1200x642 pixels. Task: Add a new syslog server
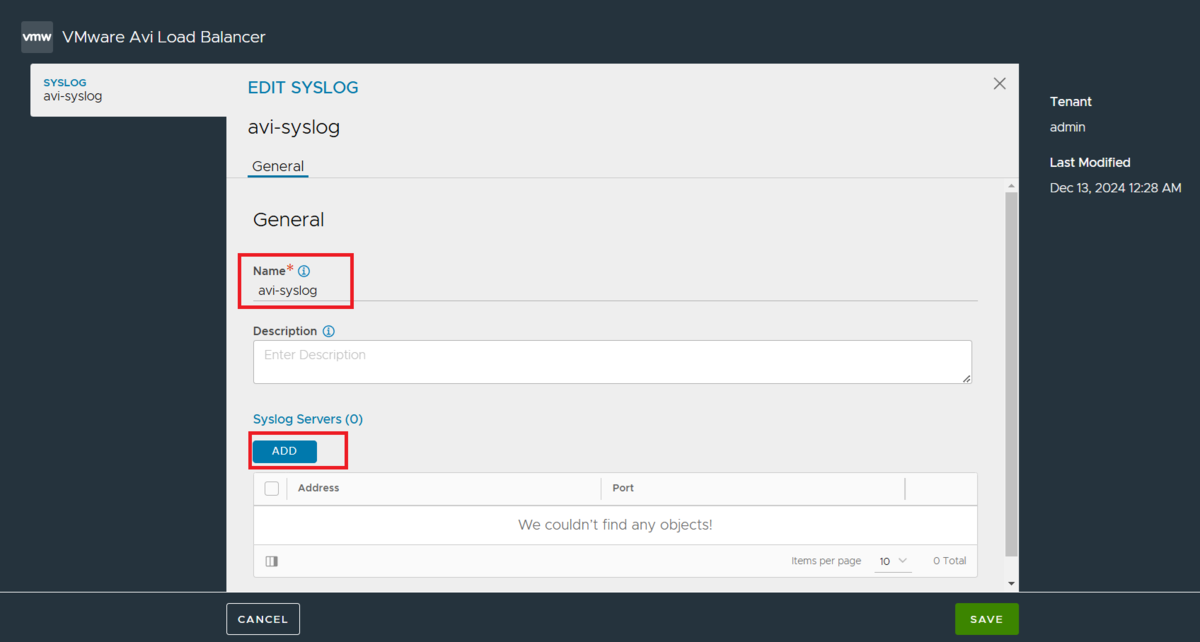tap(285, 451)
